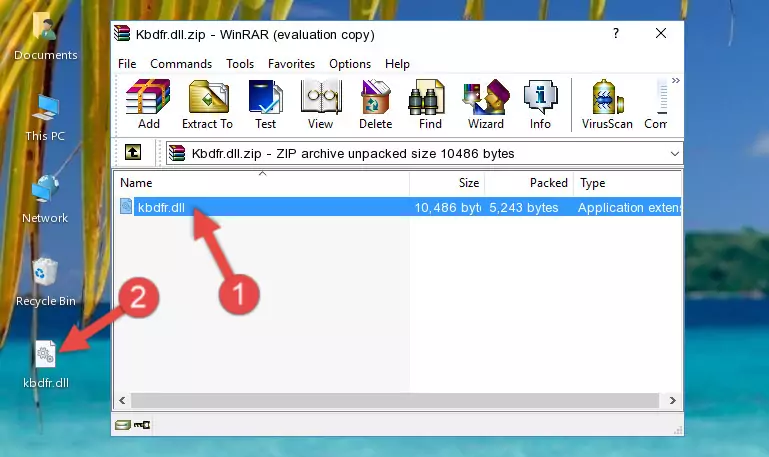Sort by Name column header
Image resolution: width=769 pixels, height=457 pixels.
[262, 183]
